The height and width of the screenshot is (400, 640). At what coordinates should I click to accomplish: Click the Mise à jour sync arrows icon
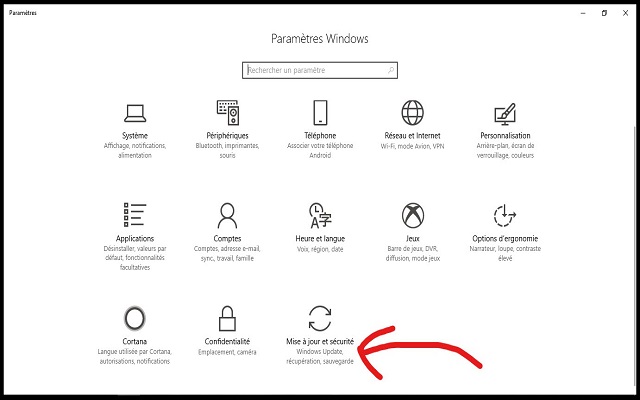coord(320,318)
